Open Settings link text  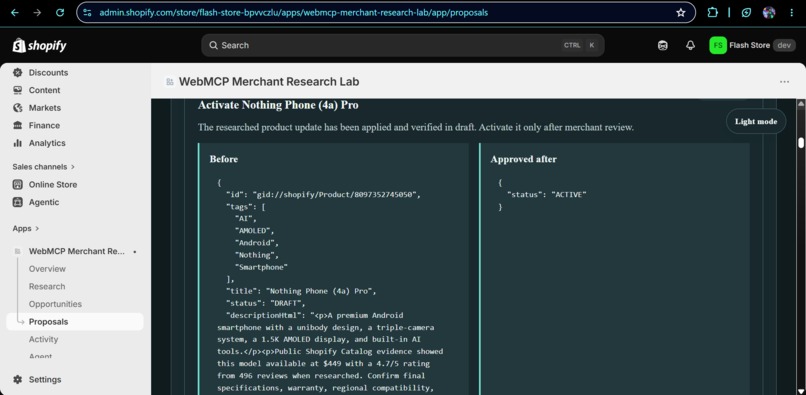[45, 380]
